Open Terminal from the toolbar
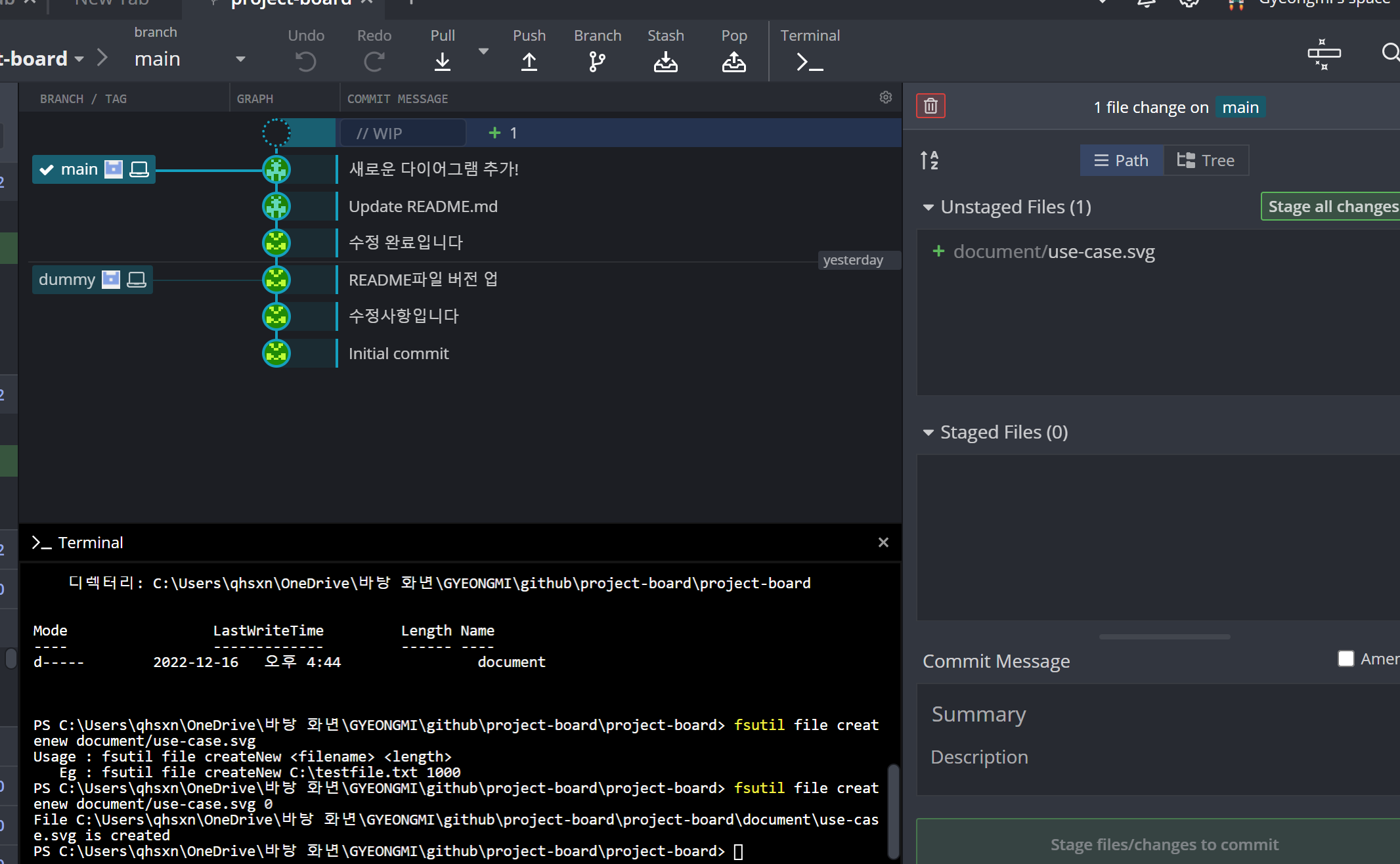The width and height of the screenshot is (1400, 864). coord(810,62)
